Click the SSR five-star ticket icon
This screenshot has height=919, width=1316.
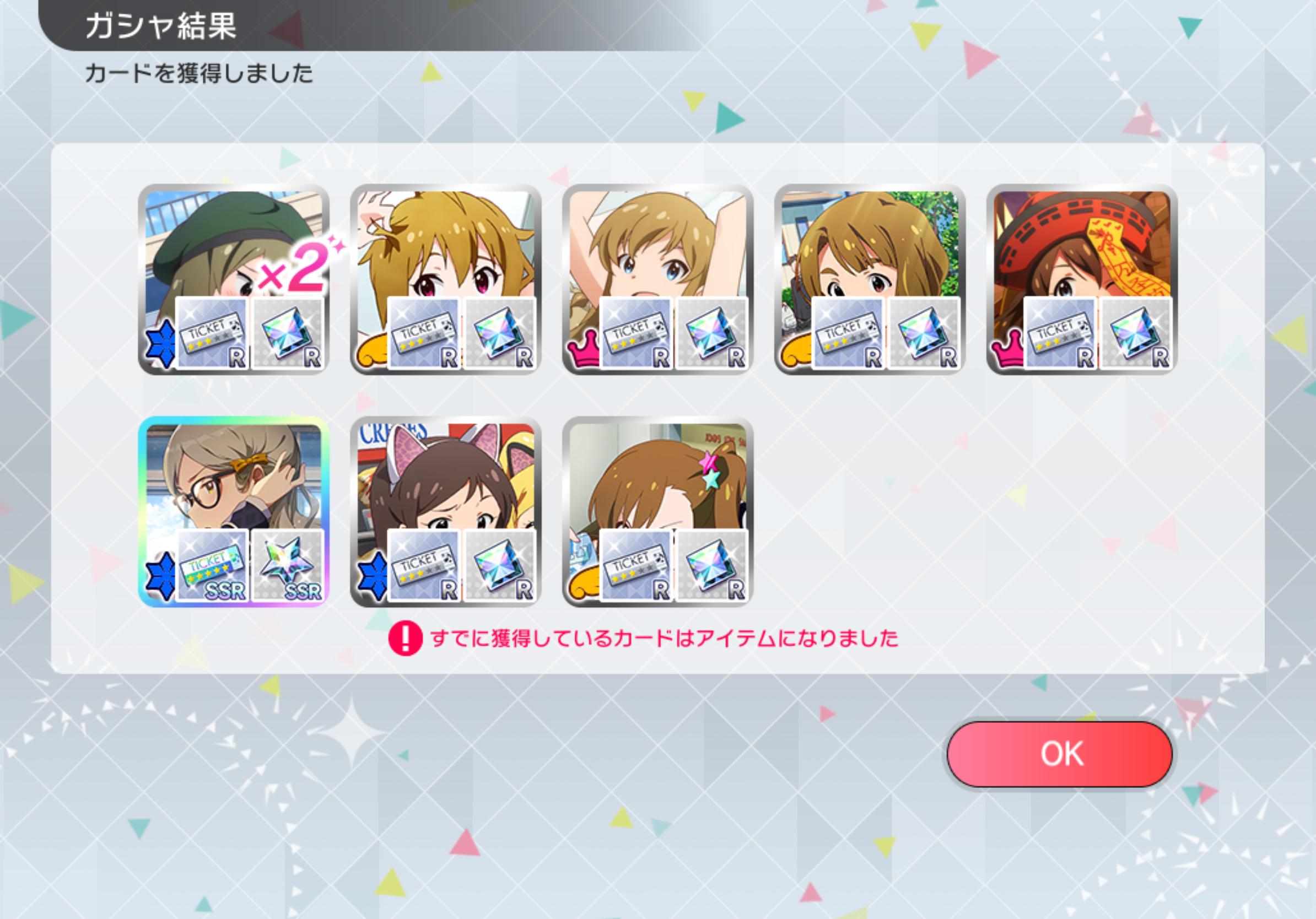point(212,565)
